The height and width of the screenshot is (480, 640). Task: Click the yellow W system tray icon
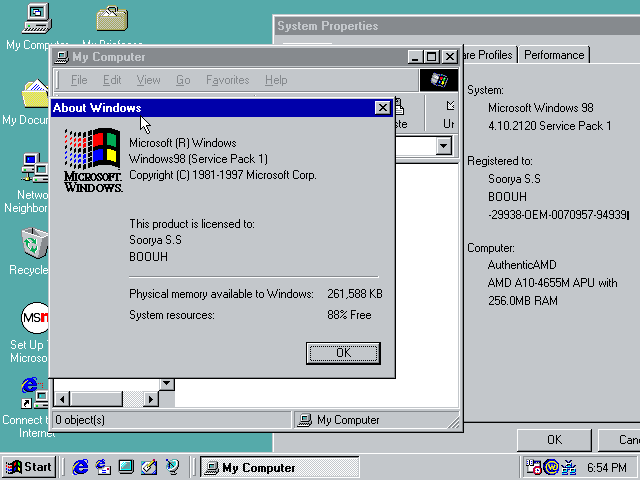[x=551, y=467]
